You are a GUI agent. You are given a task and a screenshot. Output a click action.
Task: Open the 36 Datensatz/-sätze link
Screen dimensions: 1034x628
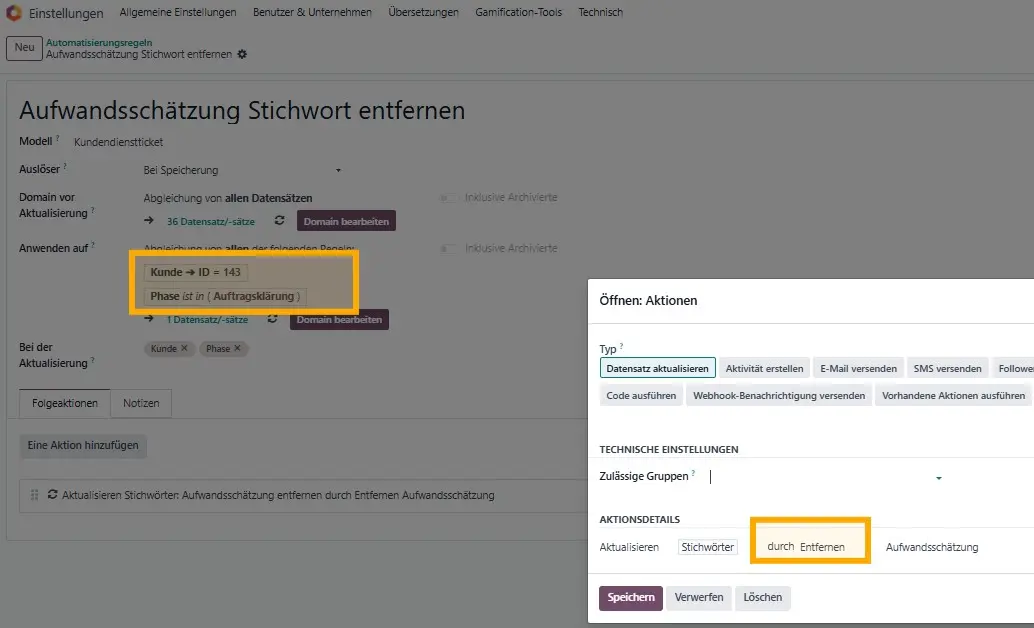[210, 222]
